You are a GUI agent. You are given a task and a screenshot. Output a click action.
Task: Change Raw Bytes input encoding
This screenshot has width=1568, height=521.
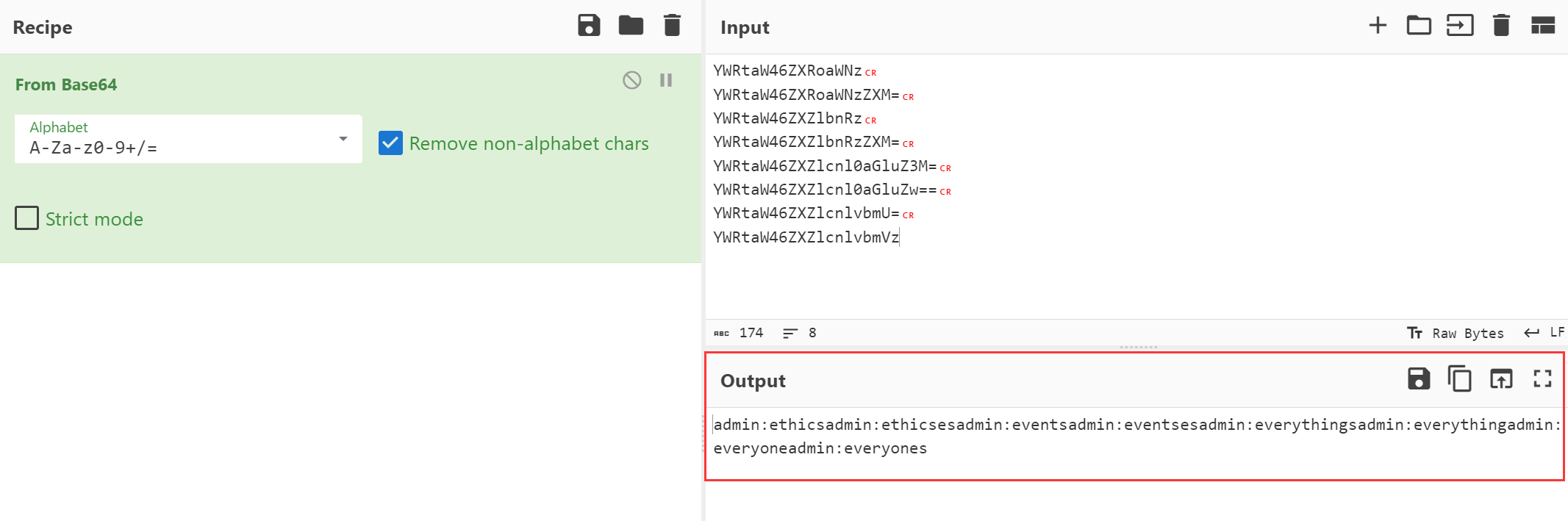coord(1457,333)
